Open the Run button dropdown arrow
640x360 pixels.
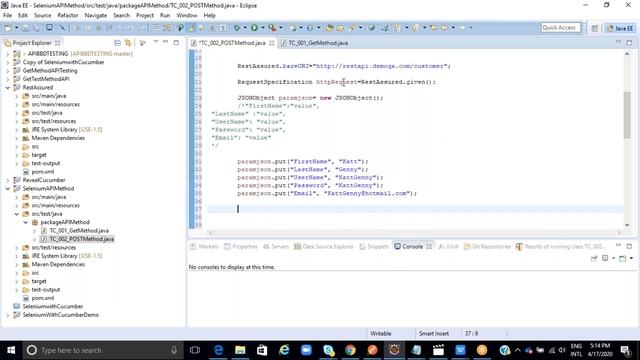(x=262, y=28)
